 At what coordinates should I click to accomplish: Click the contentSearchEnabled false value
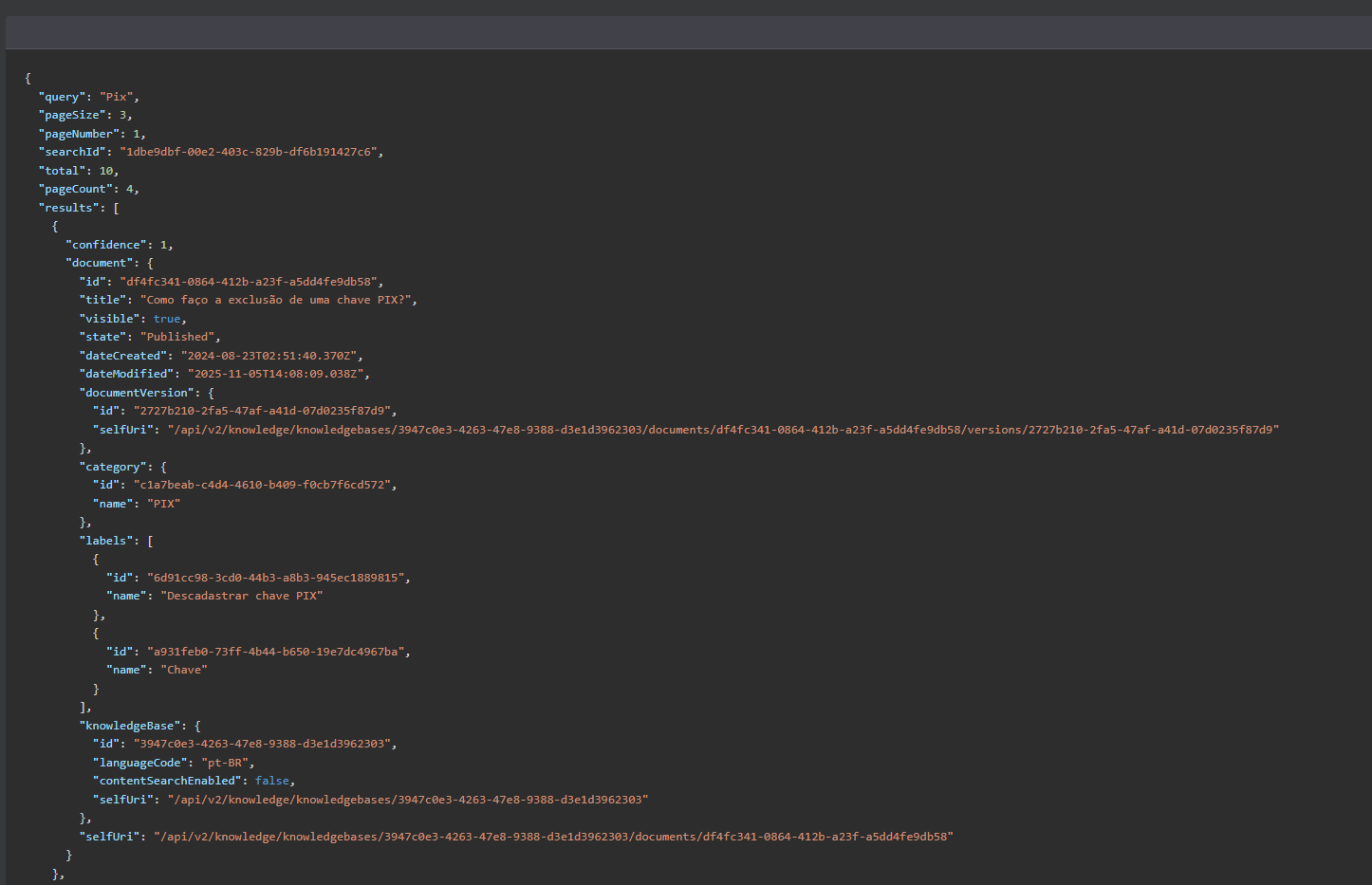(x=271, y=781)
